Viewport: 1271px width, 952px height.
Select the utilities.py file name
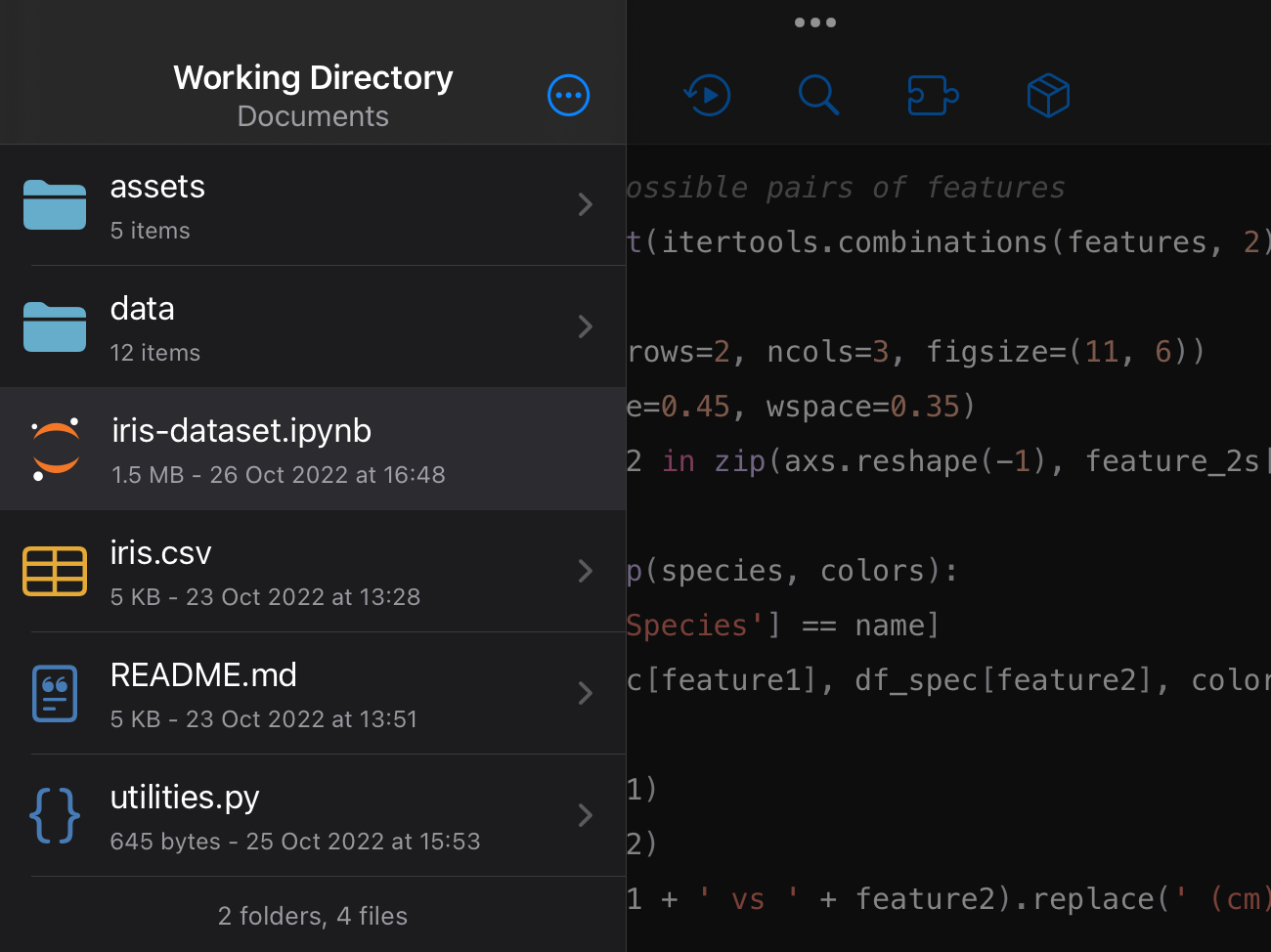(185, 798)
